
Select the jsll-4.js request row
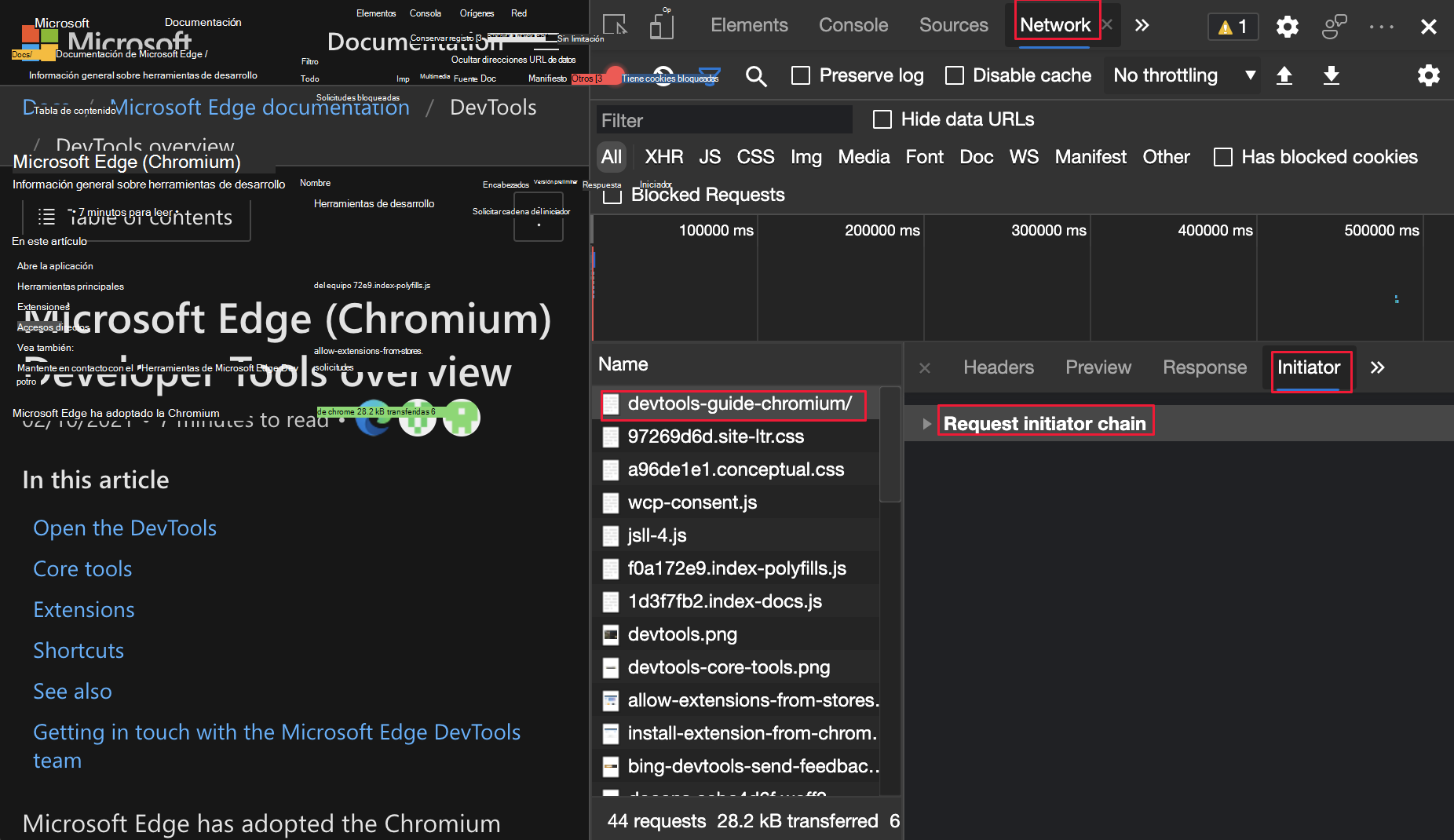pos(736,535)
